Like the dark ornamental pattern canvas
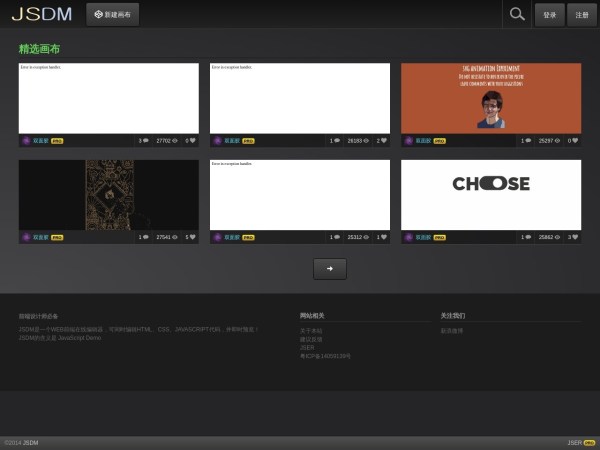The width and height of the screenshot is (600, 450). coord(193,237)
